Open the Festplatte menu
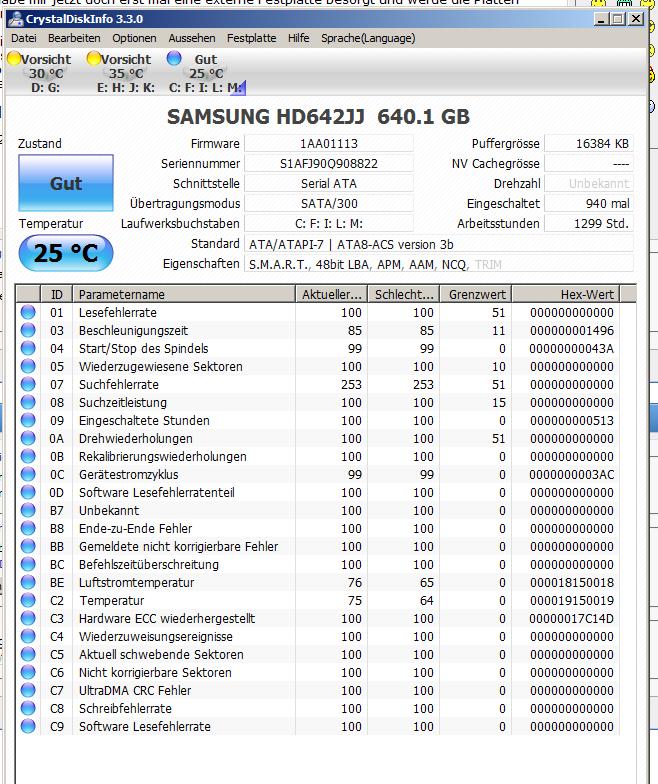Viewport: 658px width, 784px height. (252, 38)
